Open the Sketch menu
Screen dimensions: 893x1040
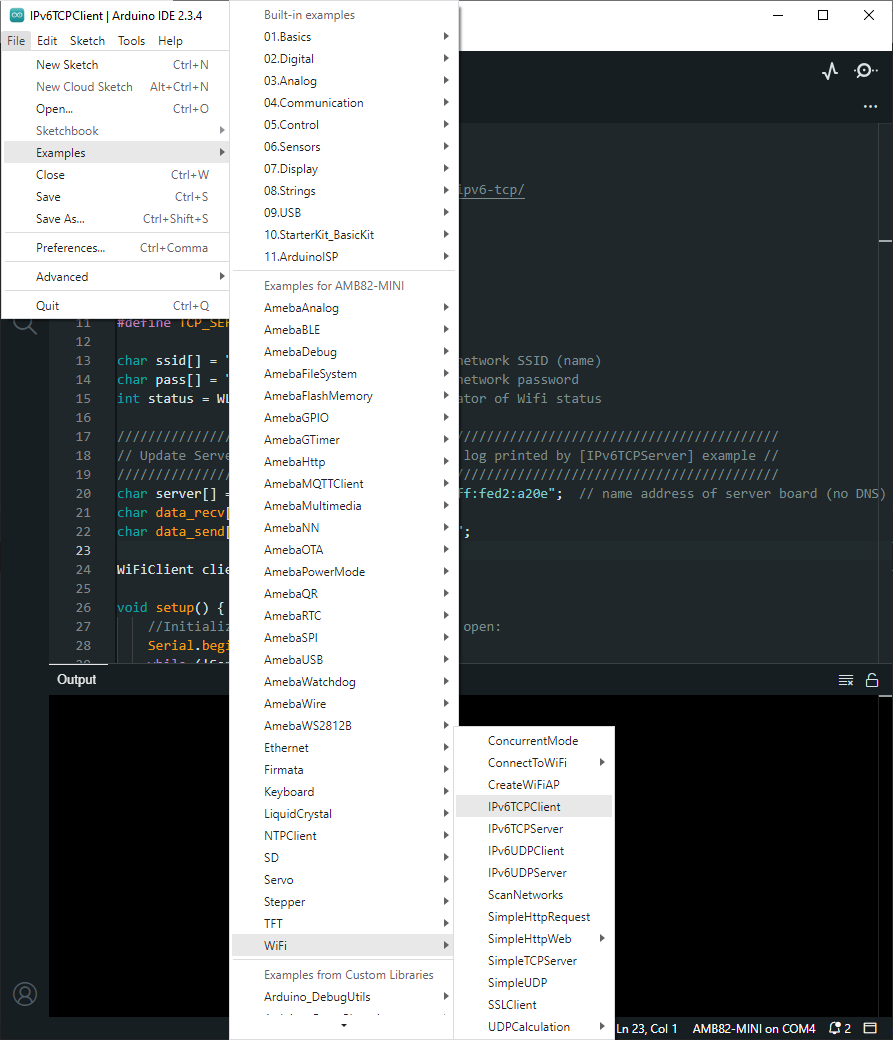[x=87, y=41]
